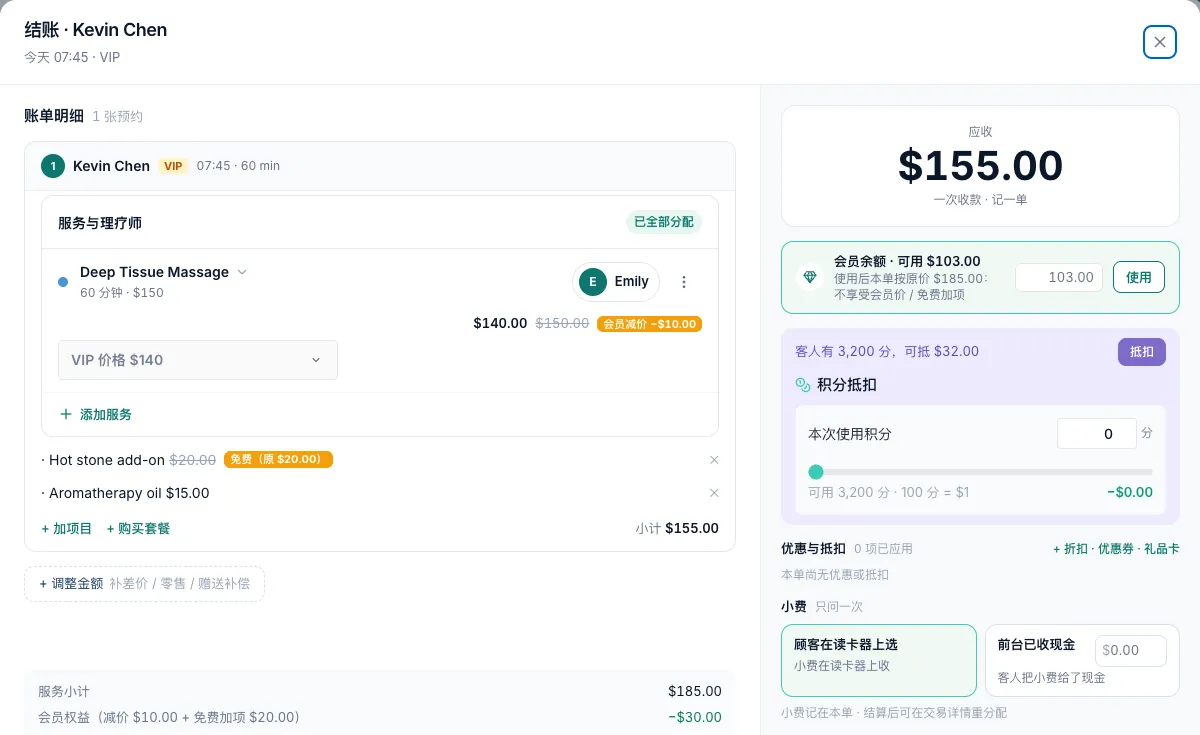The width and height of the screenshot is (1200, 735).
Task: Click the 免费（原 $20.00）badge
Action: pos(278,459)
